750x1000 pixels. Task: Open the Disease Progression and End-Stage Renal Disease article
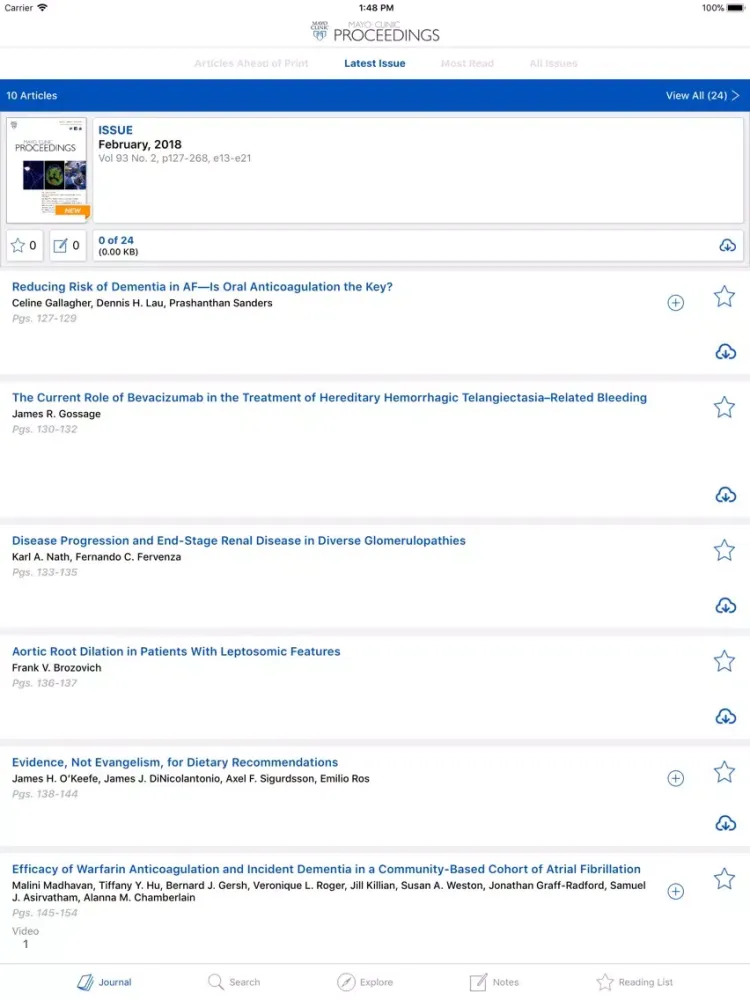coord(238,541)
